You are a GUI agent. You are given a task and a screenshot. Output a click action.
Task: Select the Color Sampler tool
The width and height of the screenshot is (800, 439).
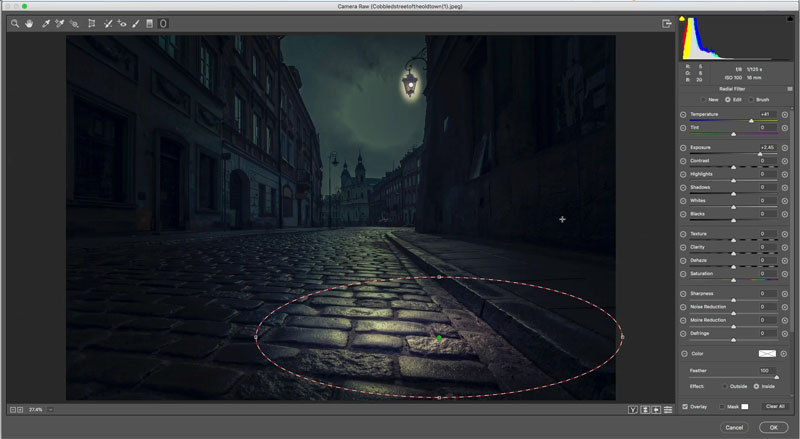click(x=60, y=23)
